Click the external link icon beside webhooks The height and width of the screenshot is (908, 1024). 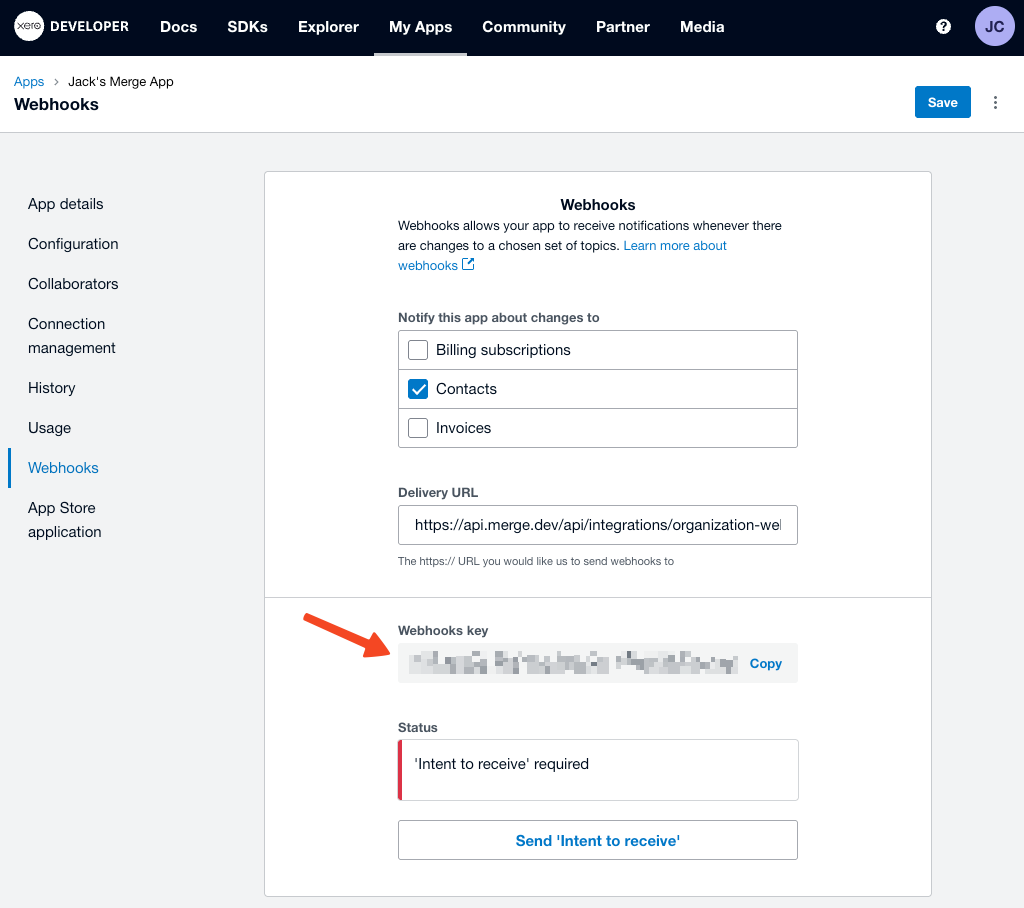(468, 265)
